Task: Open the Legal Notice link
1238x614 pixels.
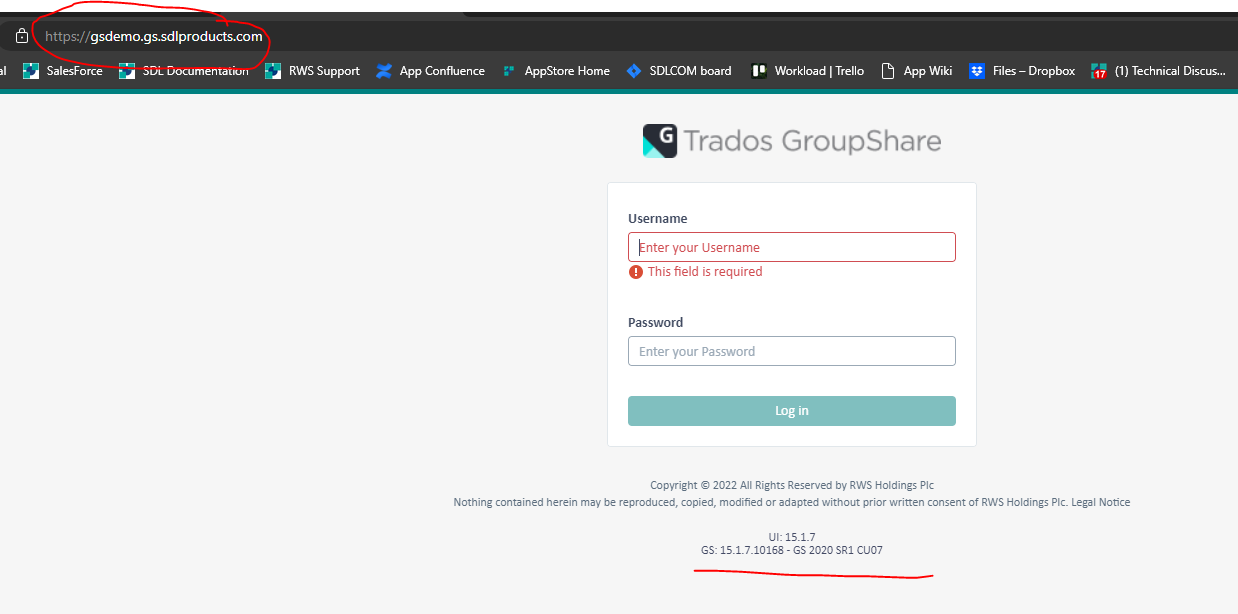Action: pos(1101,502)
